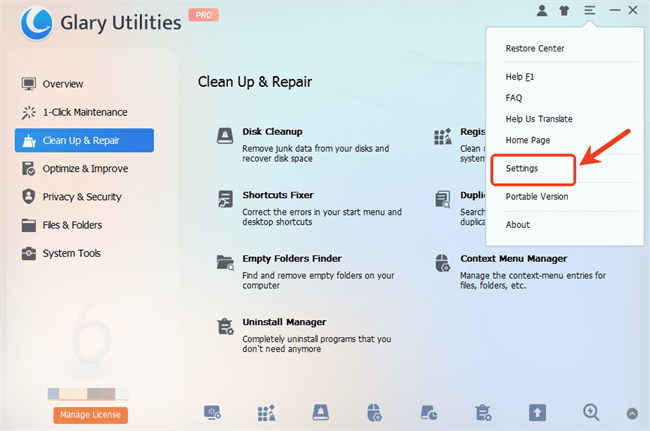The image size is (650, 431).
Task: Click the Disk Cleanup tool icon
Action: click(x=225, y=137)
